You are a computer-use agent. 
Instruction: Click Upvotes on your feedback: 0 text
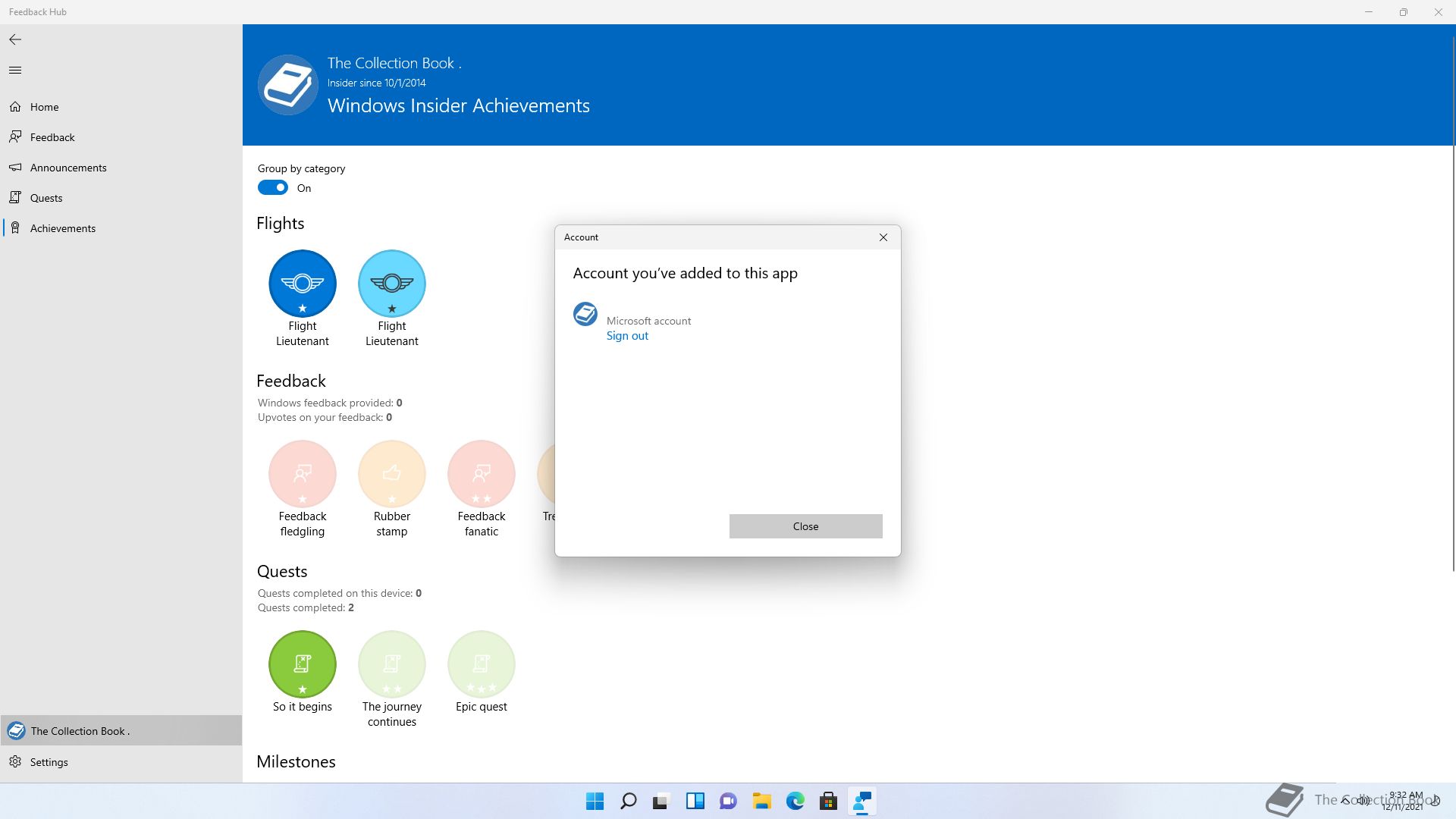(x=325, y=417)
